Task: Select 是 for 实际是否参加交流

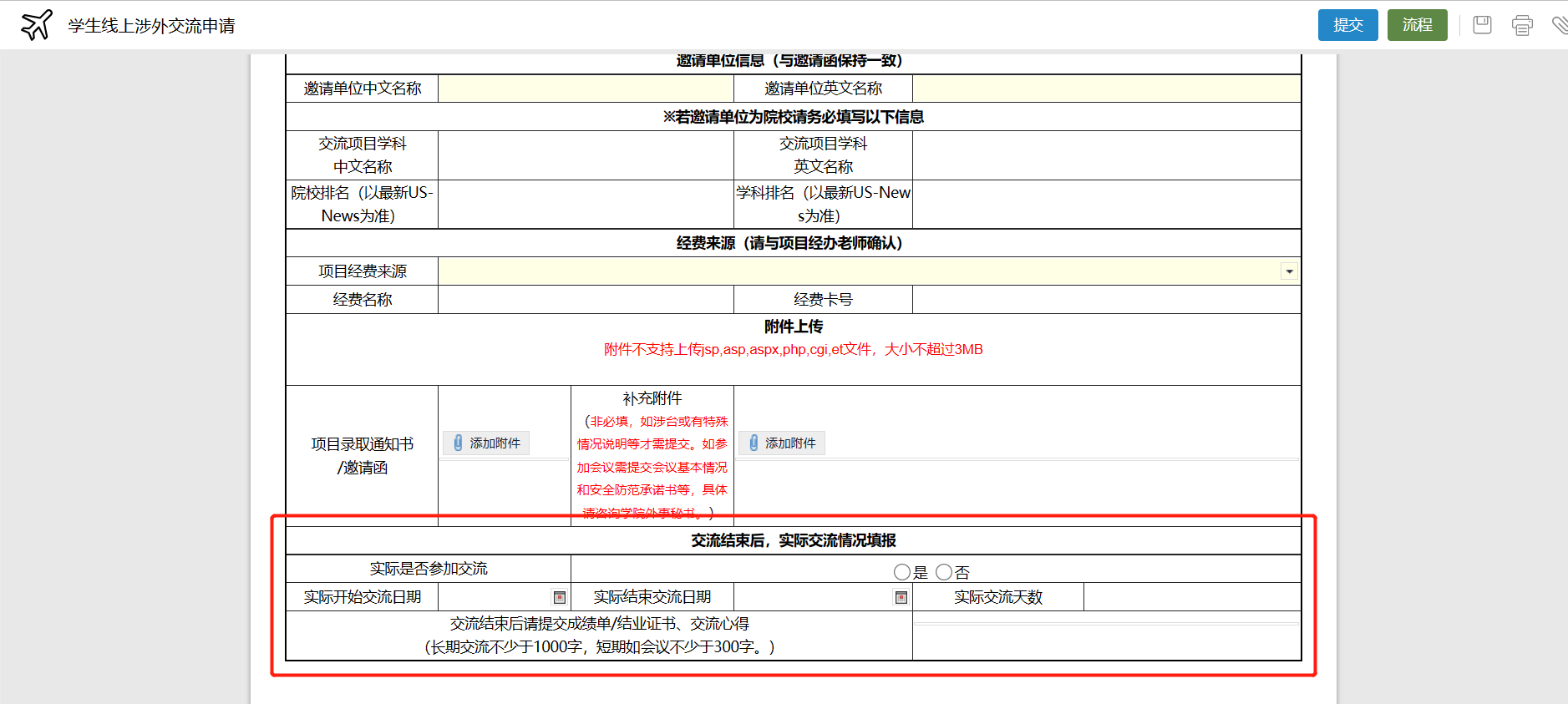Action: (902, 572)
